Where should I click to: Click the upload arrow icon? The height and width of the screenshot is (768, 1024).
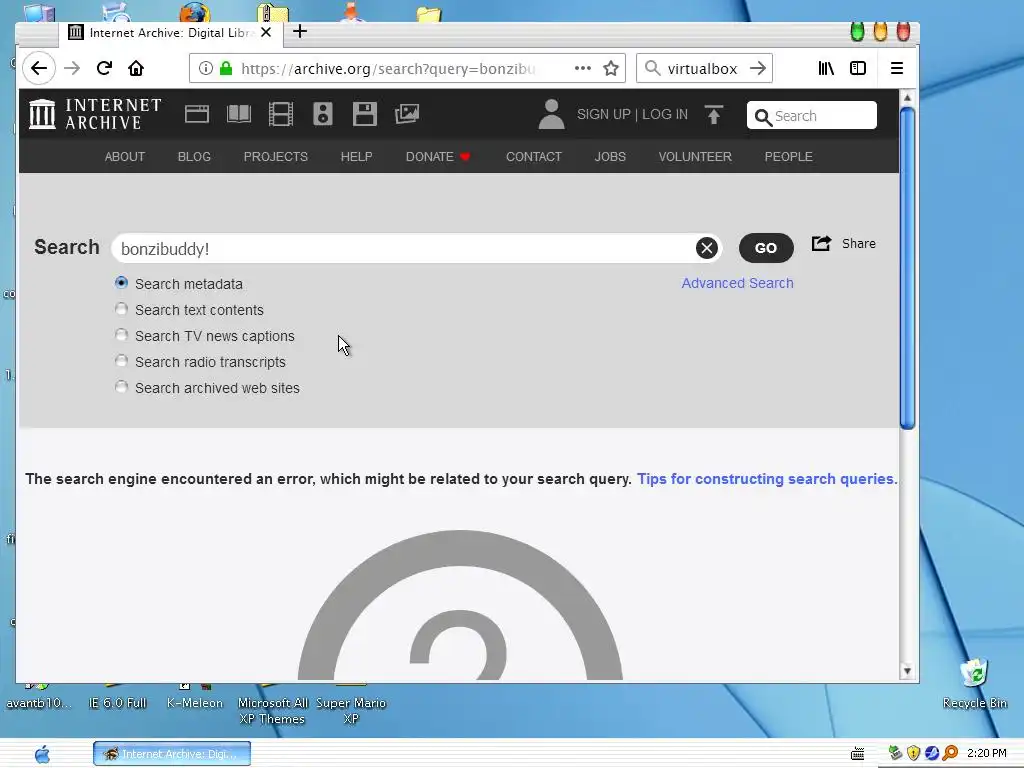tap(714, 114)
